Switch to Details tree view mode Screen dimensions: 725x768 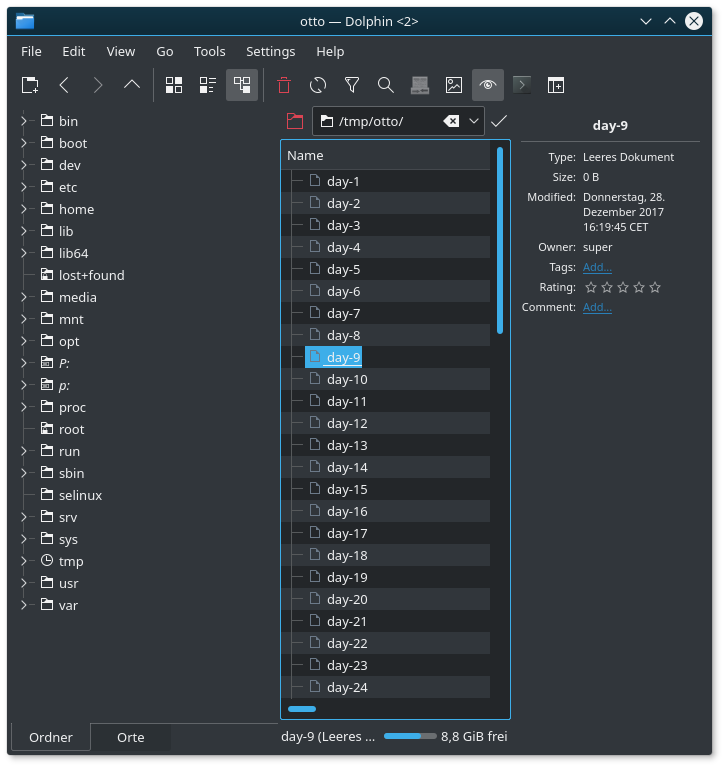click(x=242, y=85)
